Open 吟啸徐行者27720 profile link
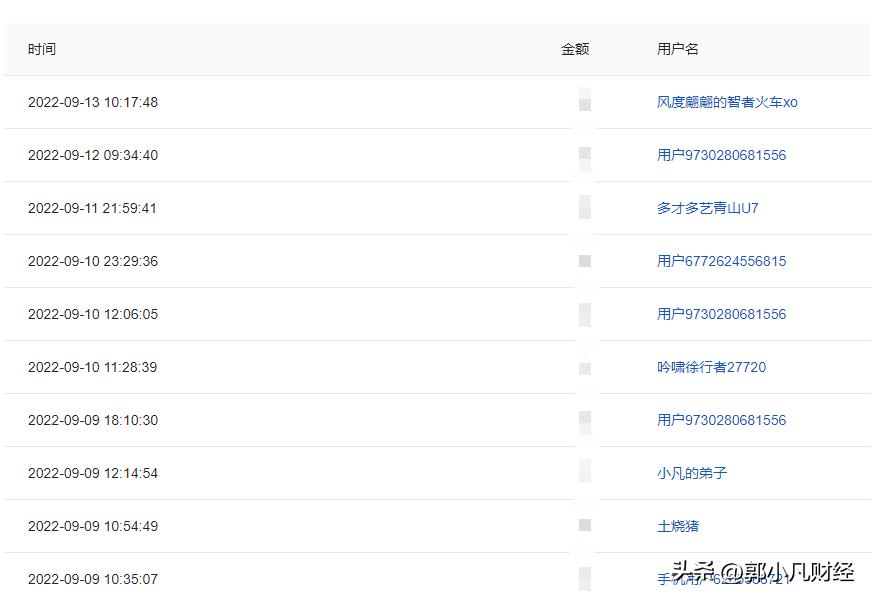This screenshot has width=871, height=599. tap(709, 367)
